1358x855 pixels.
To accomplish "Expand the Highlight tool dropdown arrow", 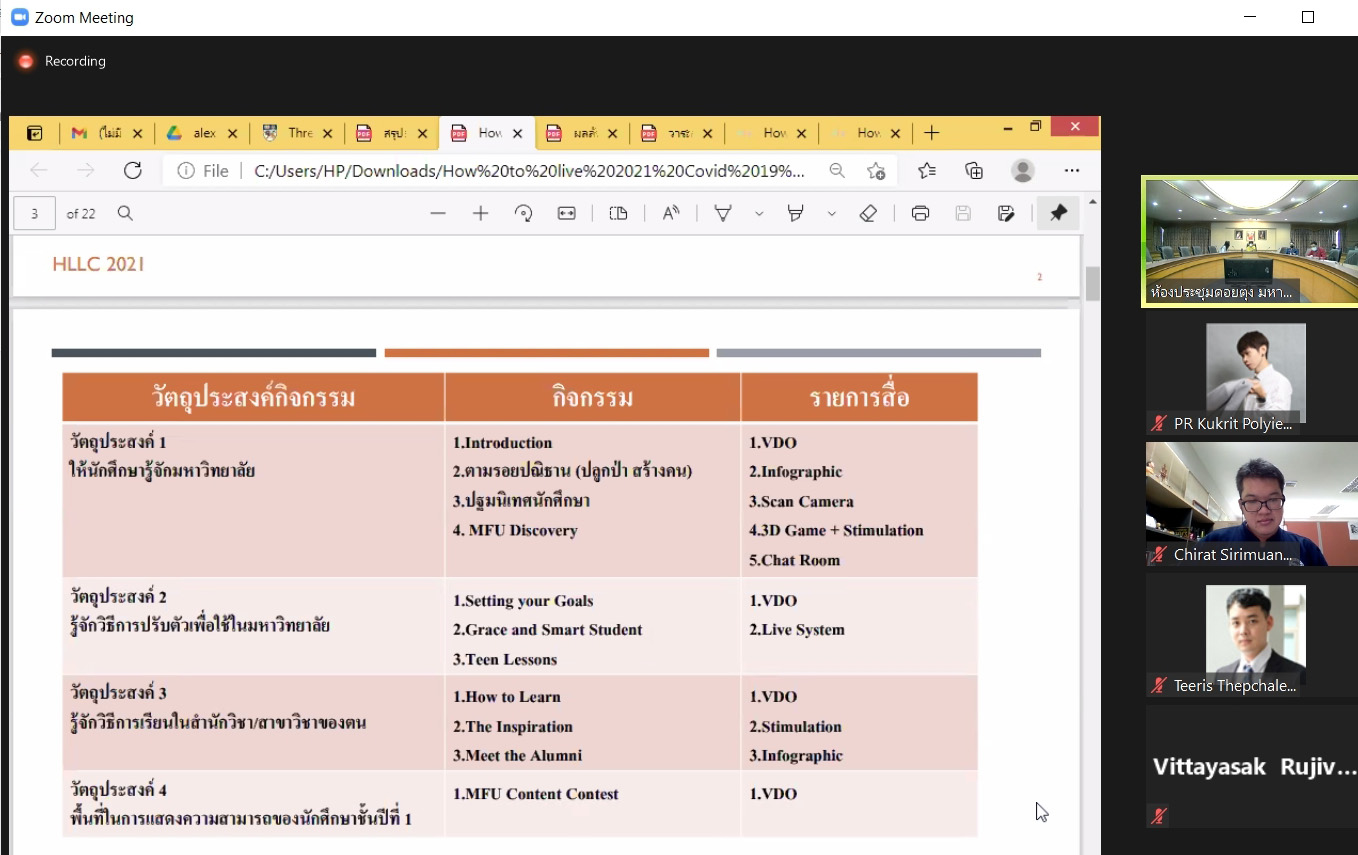I will pyautogui.click(x=831, y=213).
